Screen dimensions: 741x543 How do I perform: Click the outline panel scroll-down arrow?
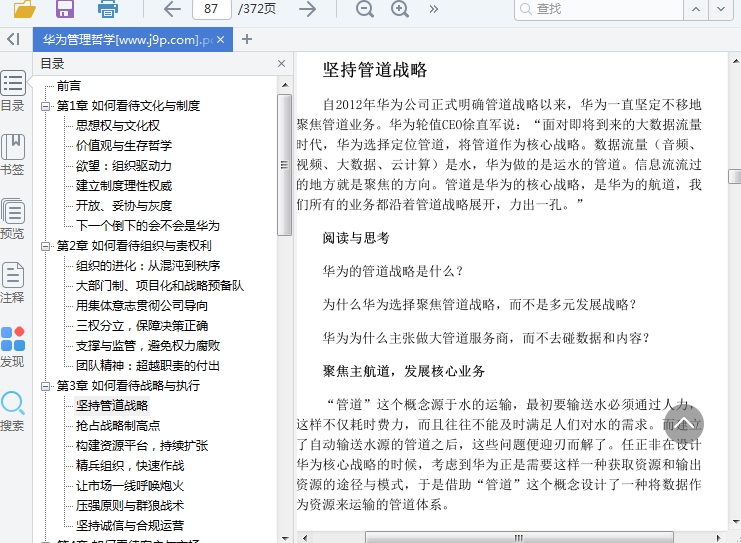[285, 538]
